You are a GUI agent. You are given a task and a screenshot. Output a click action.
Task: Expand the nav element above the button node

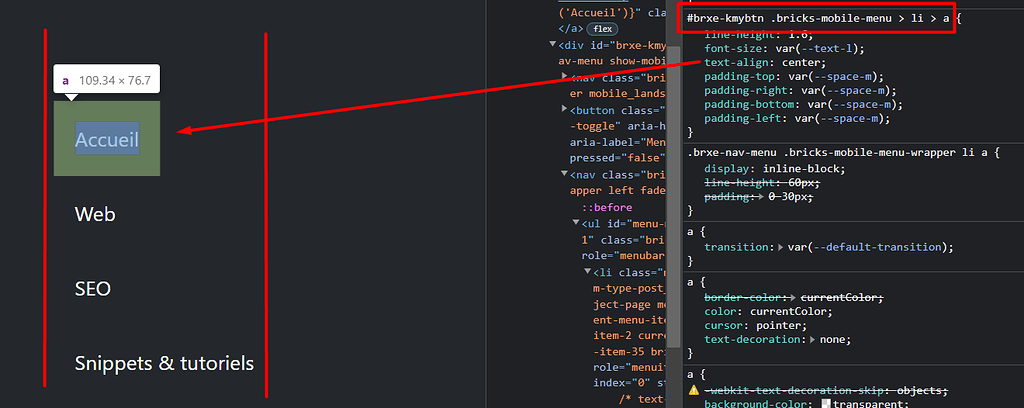click(x=564, y=77)
